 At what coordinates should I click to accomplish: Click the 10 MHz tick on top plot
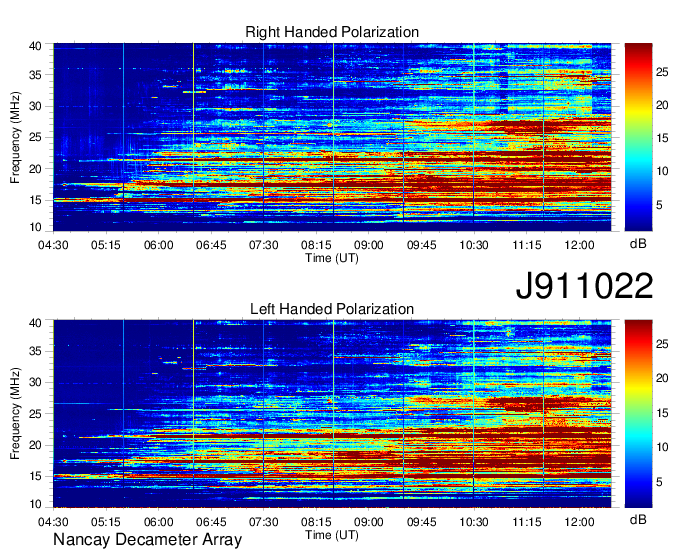click(35, 227)
